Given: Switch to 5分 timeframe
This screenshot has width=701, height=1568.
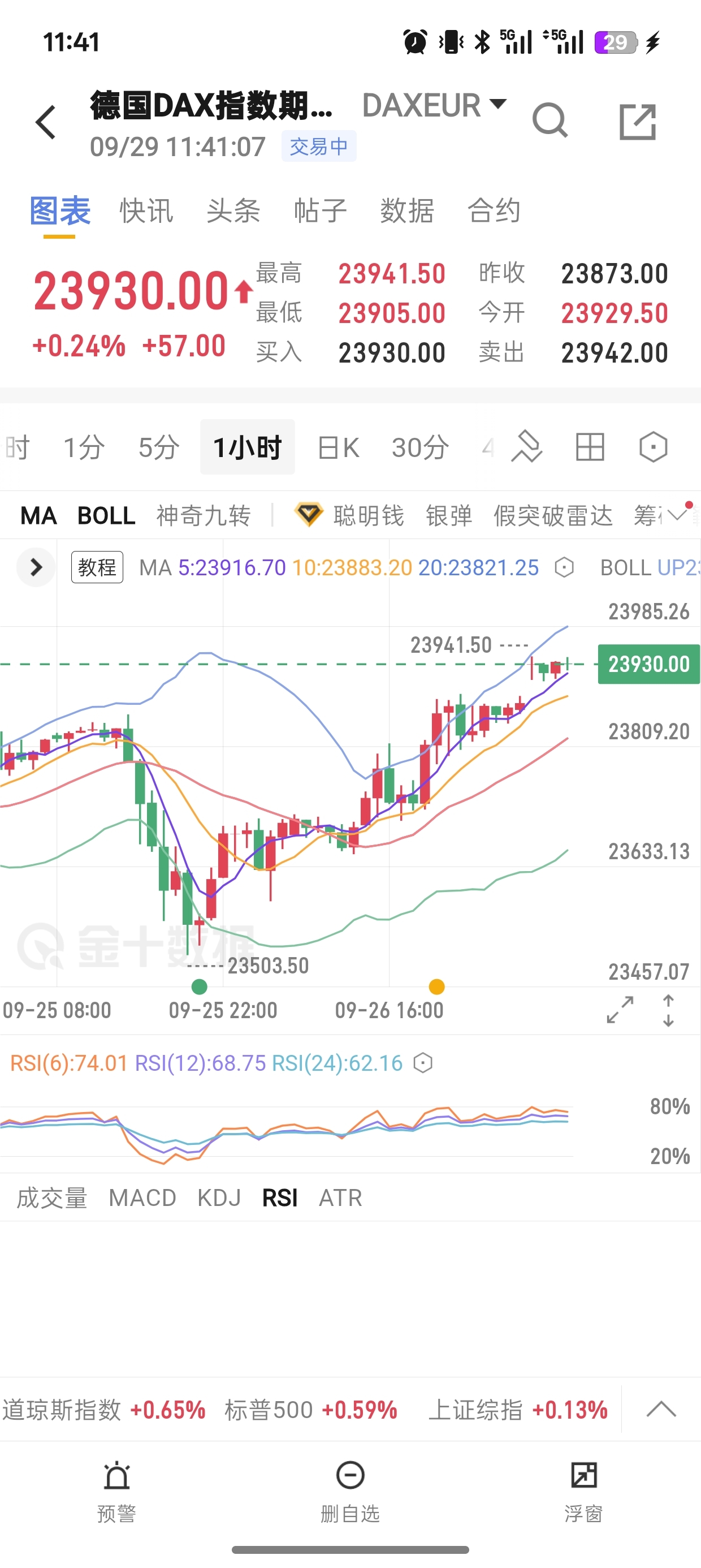Looking at the screenshot, I should click(x=159, y=447).
